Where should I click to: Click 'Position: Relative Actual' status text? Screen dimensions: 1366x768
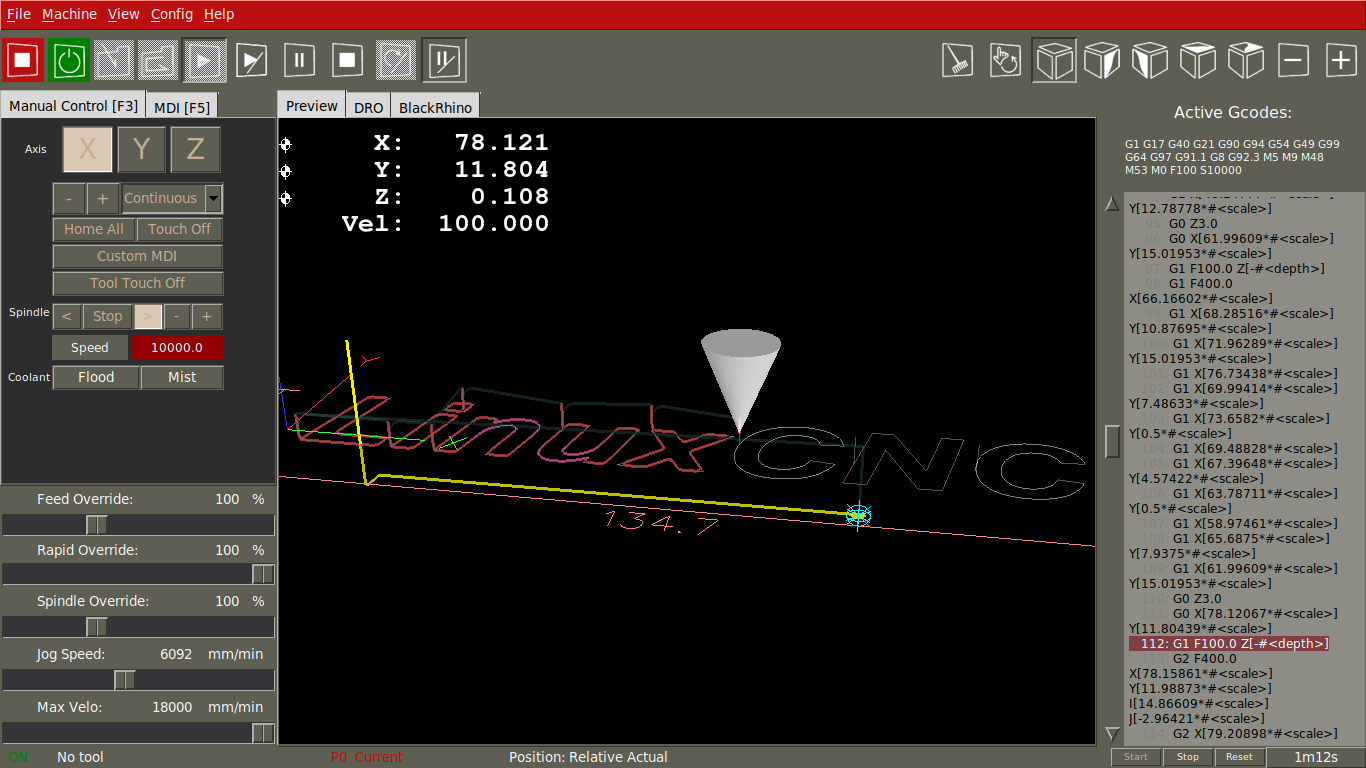coord(588,757)
